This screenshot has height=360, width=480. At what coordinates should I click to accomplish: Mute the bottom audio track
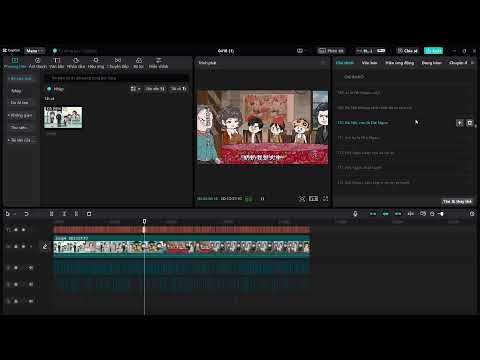click(x=31, y=301)
